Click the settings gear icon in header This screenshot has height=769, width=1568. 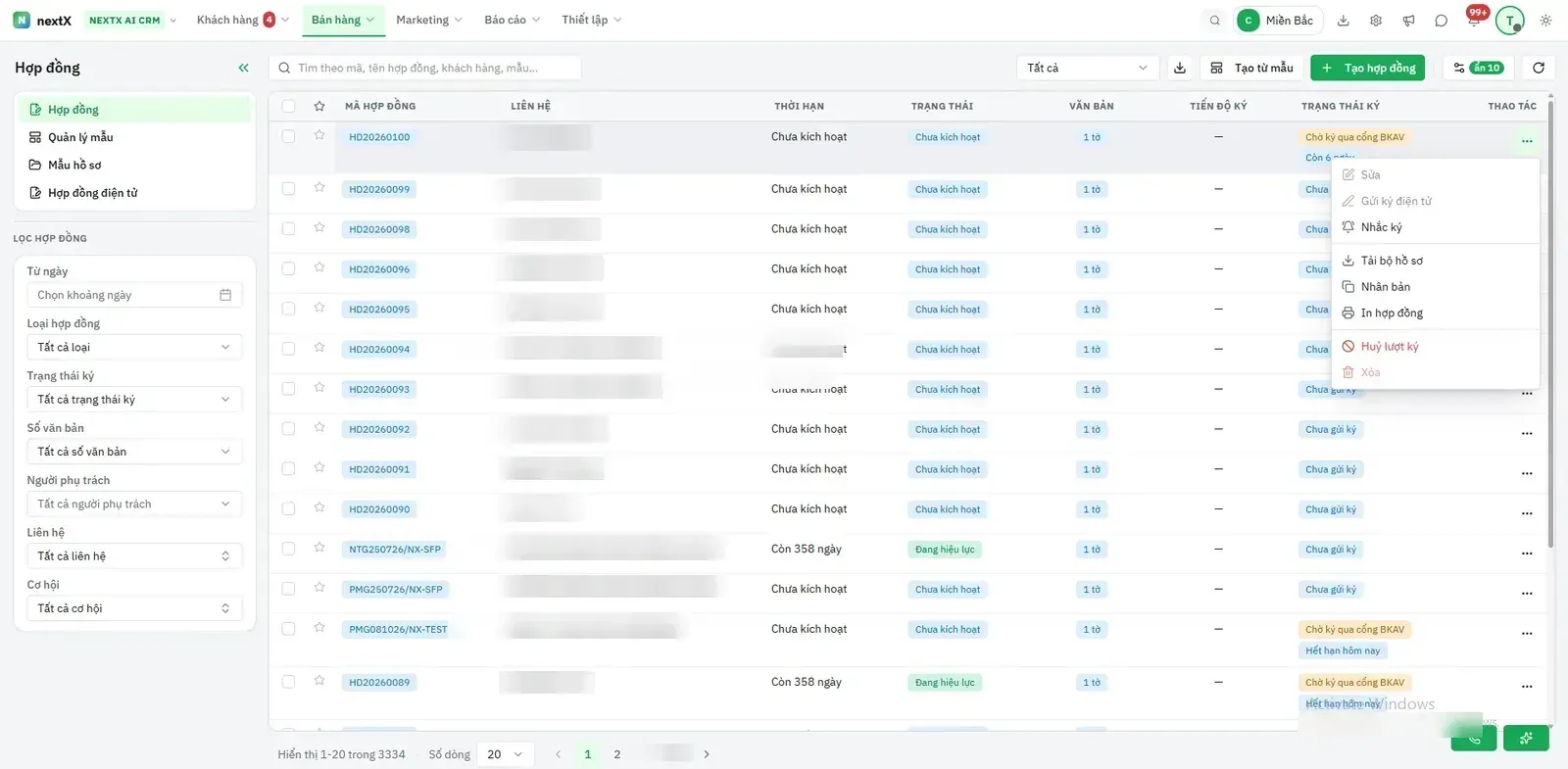pos(1376,21)
